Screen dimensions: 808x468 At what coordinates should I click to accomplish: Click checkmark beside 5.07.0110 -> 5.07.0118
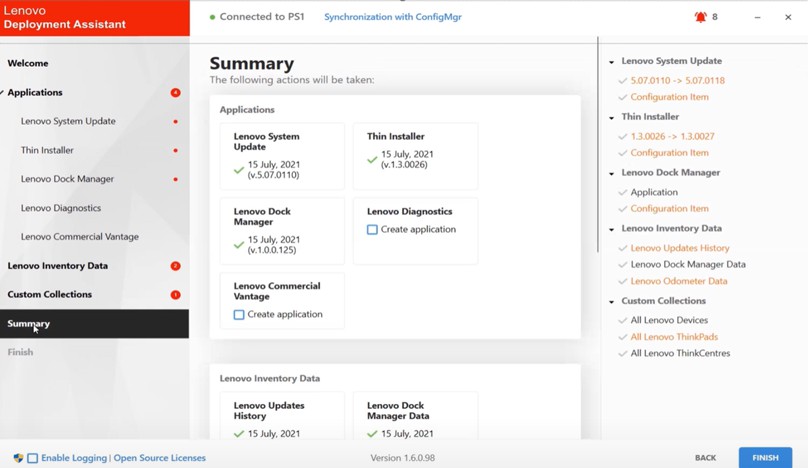[622, 81]
